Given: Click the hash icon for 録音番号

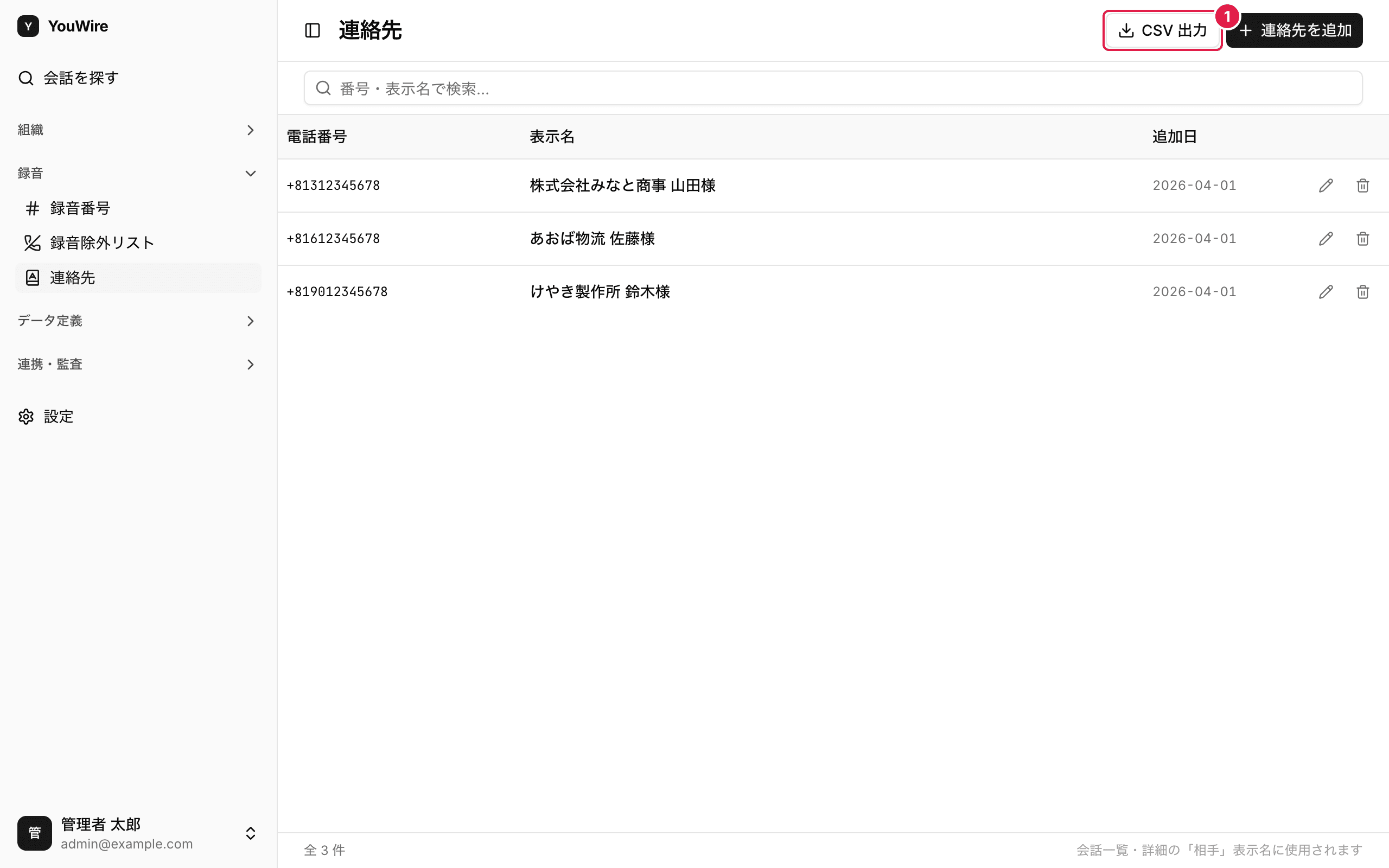Looking at the screenshot, I should [33, 208].
